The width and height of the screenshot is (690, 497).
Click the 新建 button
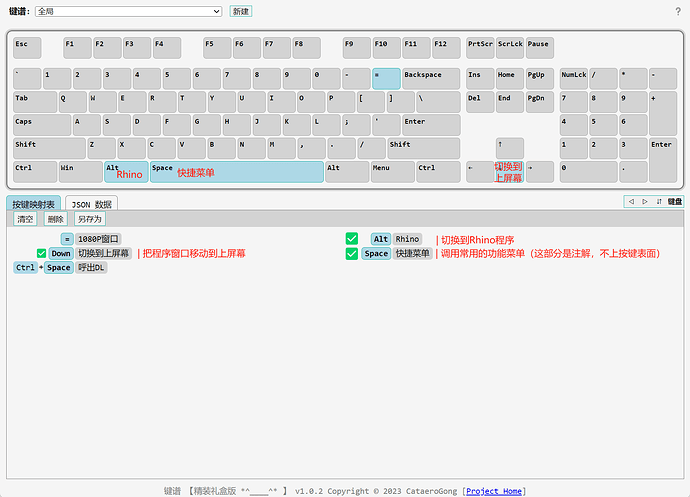241,11
